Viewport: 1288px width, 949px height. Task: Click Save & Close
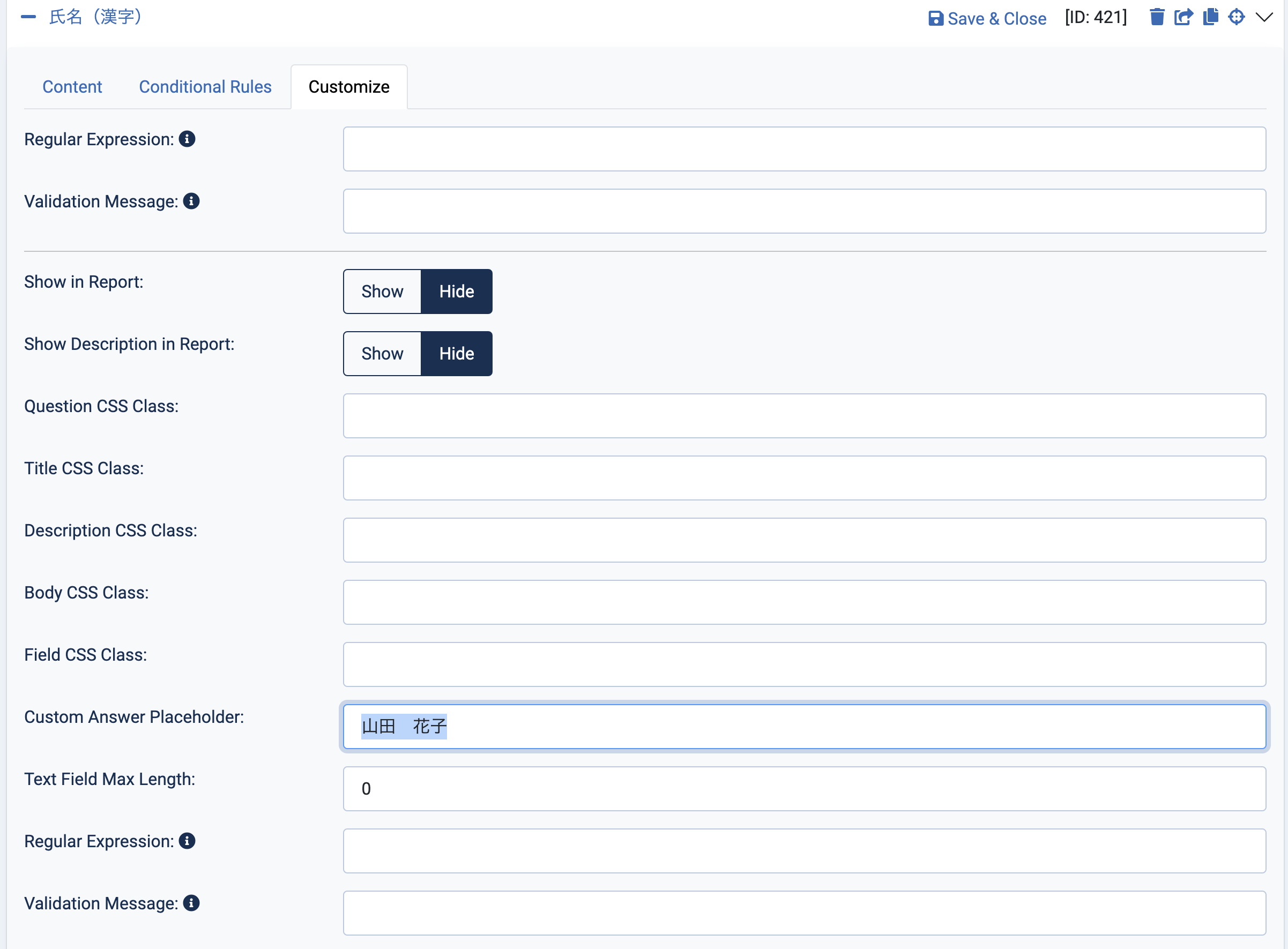987,18
